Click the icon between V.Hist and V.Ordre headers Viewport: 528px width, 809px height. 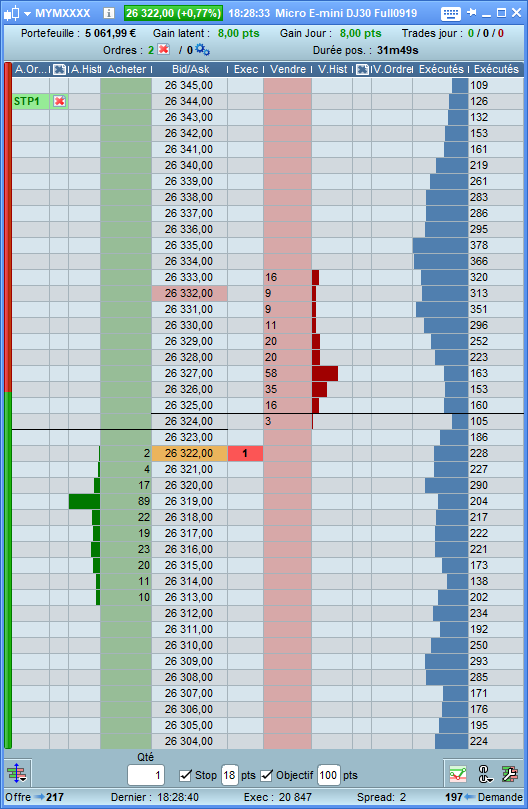pos(362,69)
